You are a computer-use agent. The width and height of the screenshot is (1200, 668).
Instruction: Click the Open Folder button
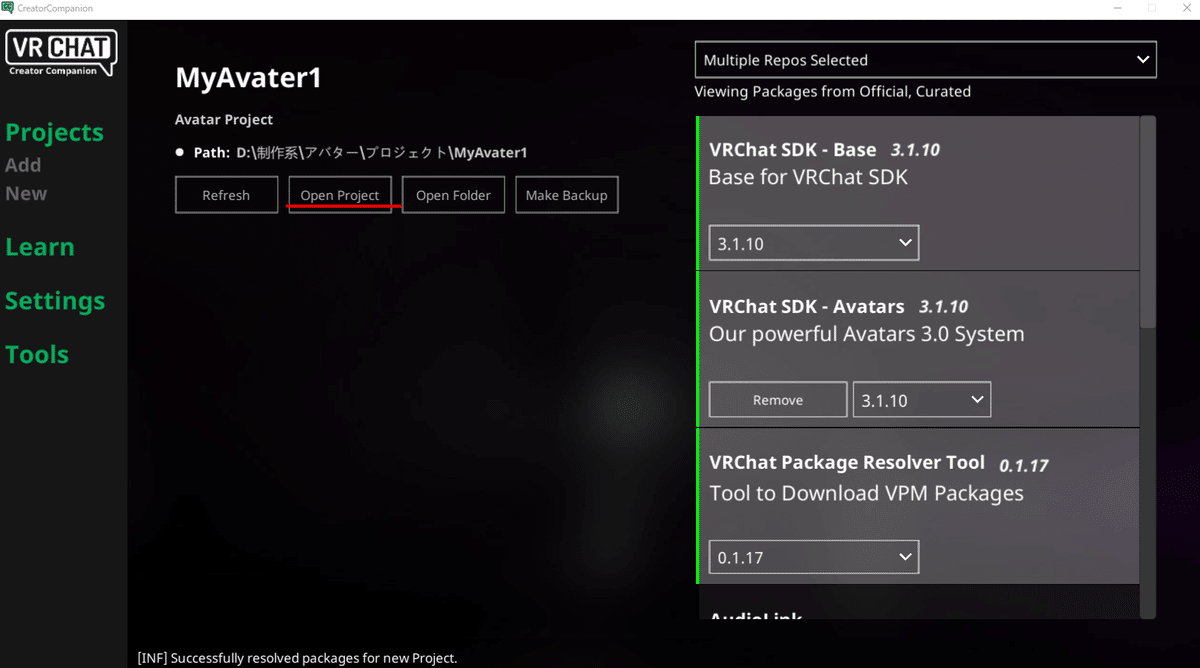click(453, 195)
